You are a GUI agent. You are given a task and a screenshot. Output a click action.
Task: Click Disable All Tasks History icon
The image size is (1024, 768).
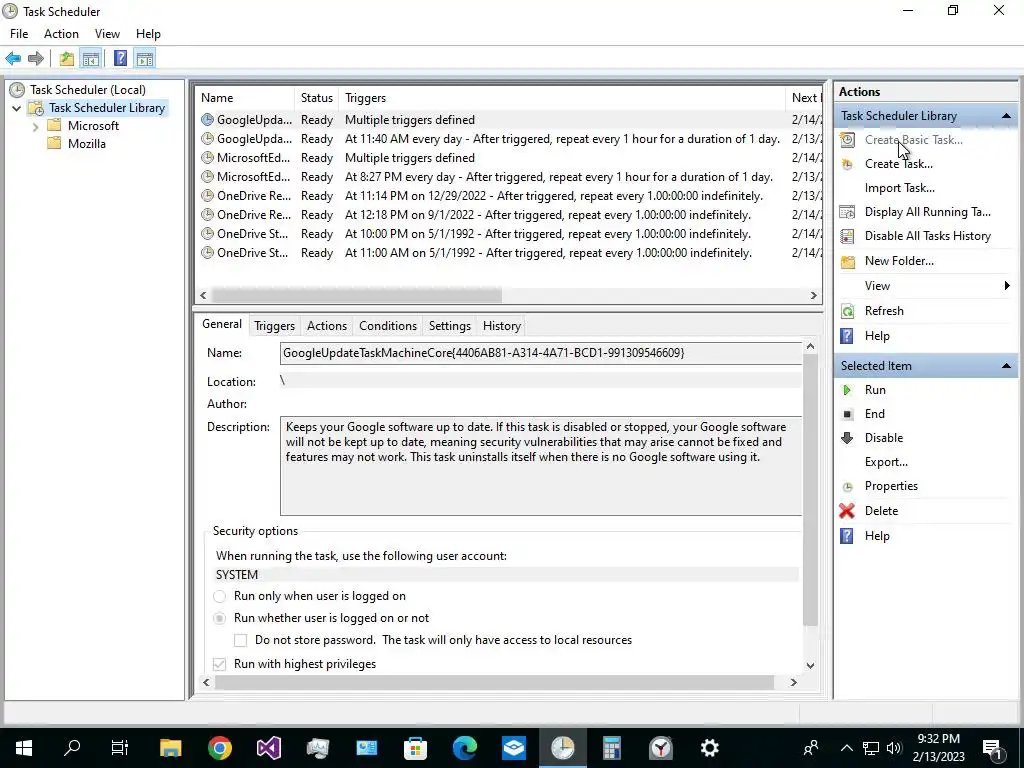coord(847,236)
